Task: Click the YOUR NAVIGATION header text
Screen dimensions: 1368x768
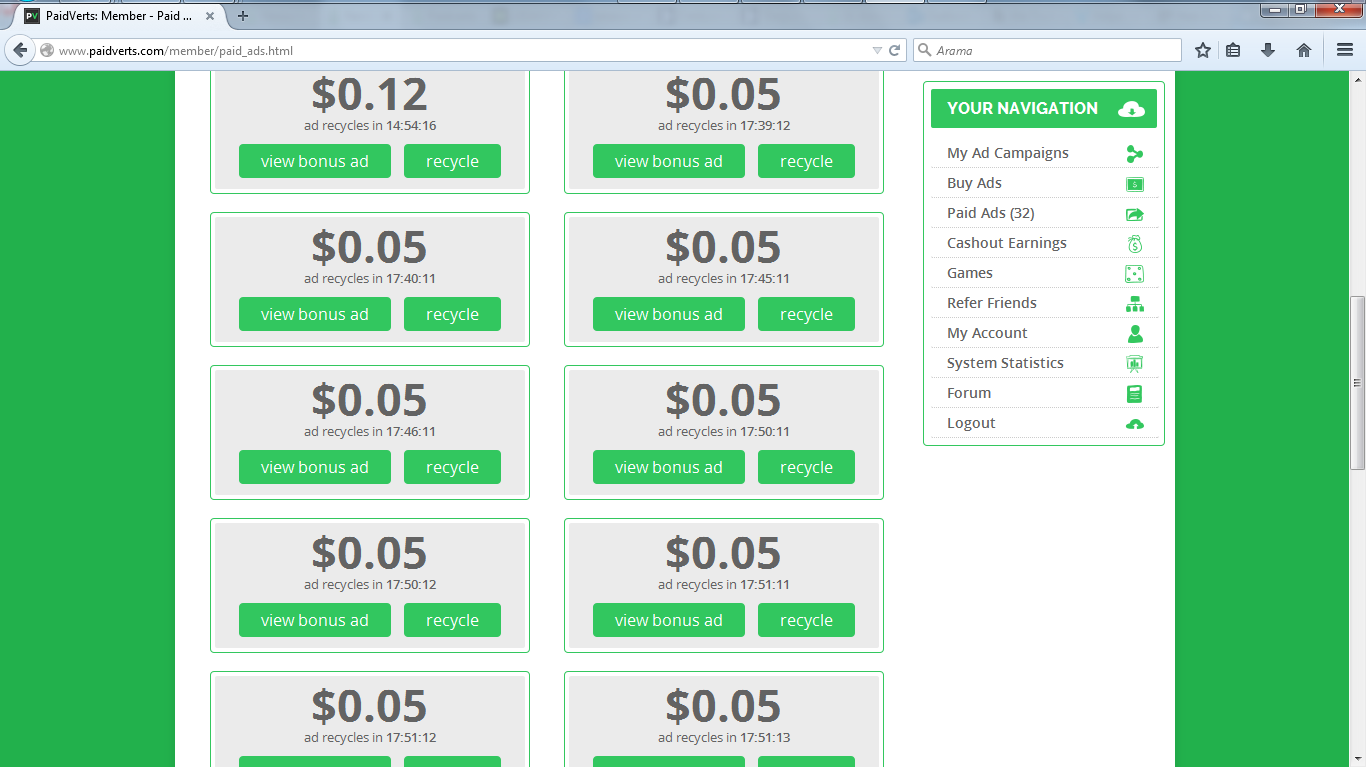Action: tap(1022, 108)
